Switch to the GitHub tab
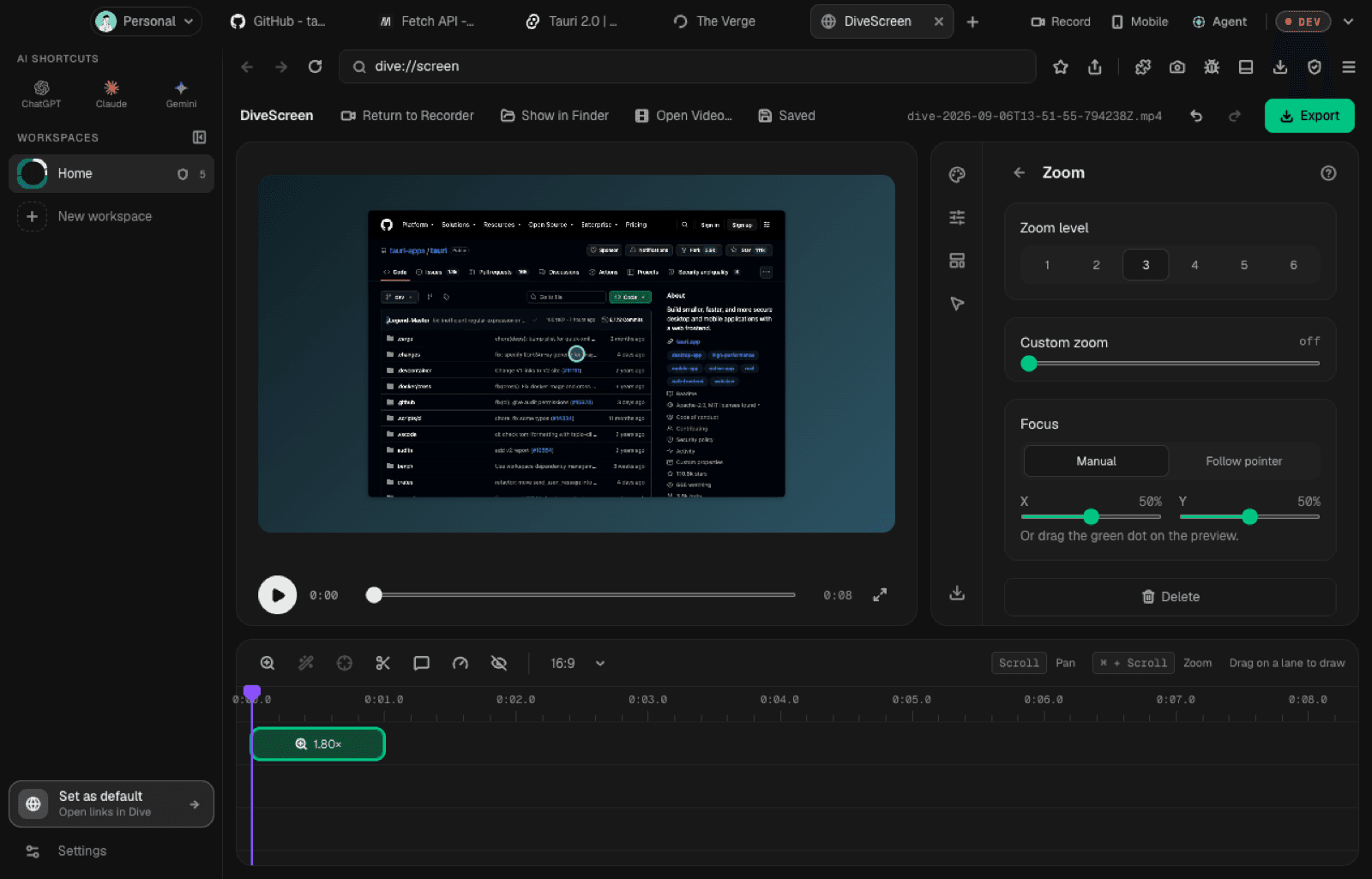 (x=278, y=21)
